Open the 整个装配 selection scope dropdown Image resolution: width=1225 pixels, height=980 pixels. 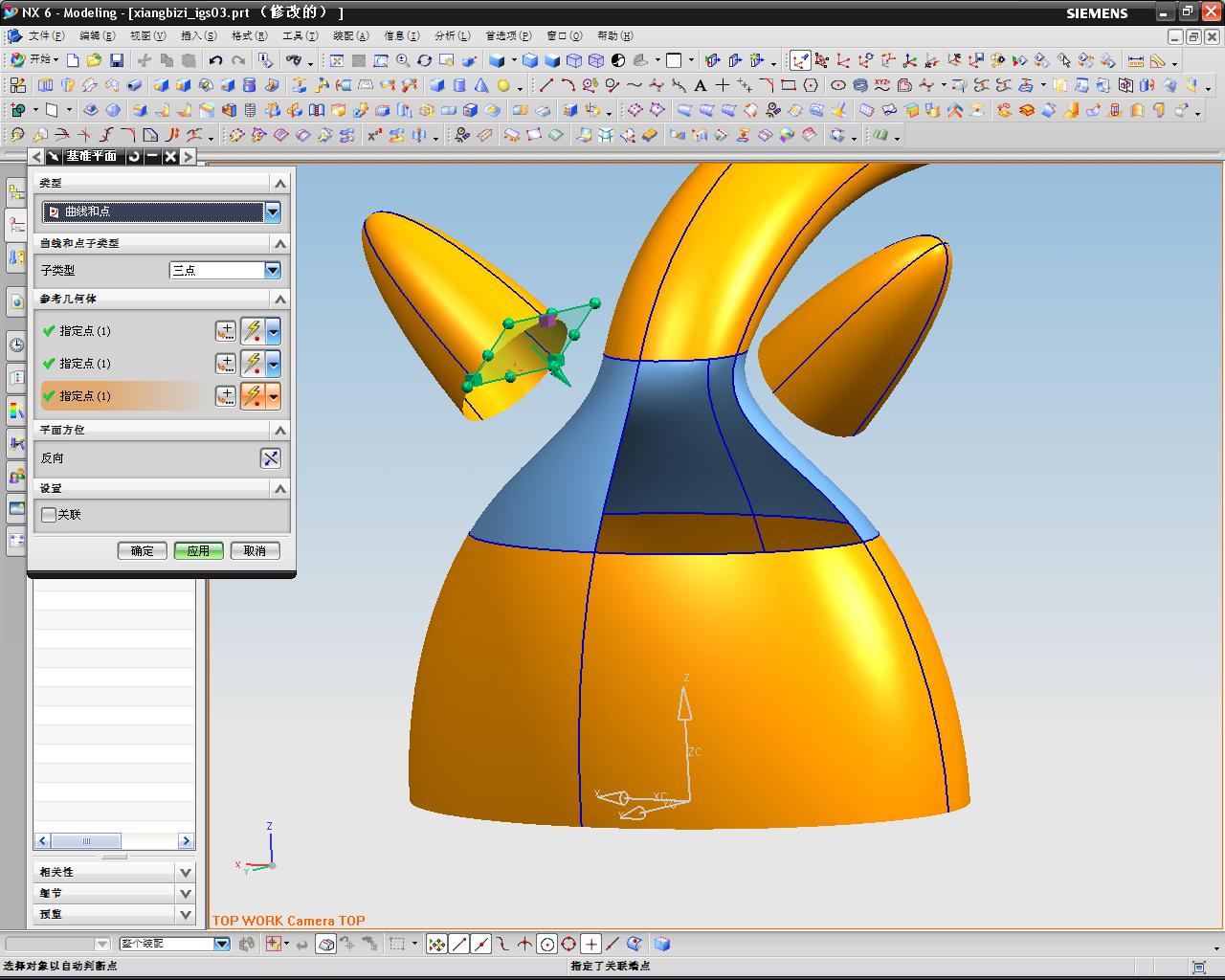pyautogui.click(x=222, y=944)
